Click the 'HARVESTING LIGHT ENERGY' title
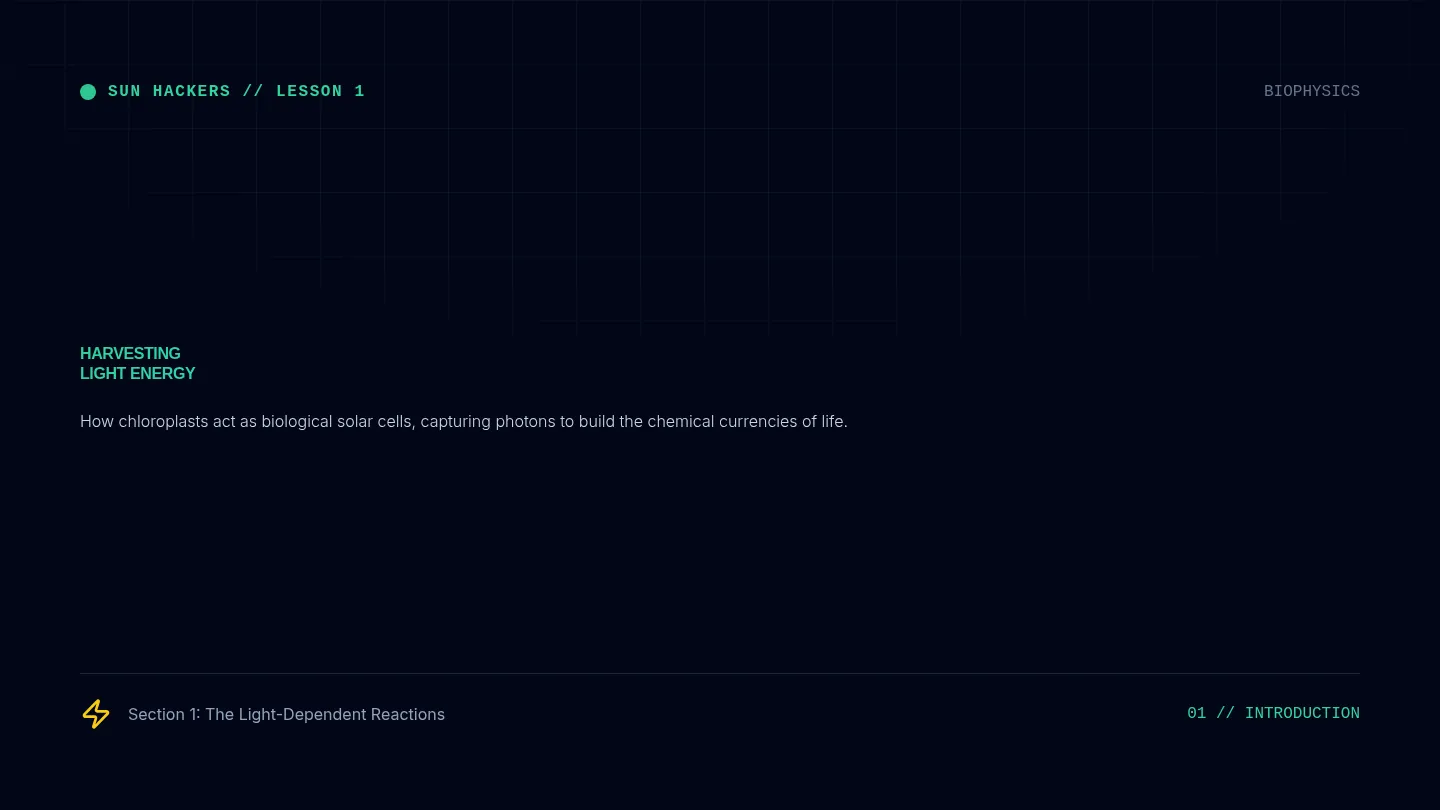 (138, 363)
